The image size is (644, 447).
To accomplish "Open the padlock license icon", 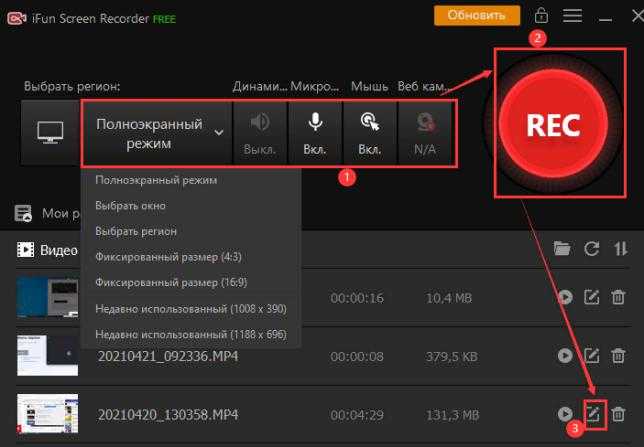I will (x=541, y=16).
